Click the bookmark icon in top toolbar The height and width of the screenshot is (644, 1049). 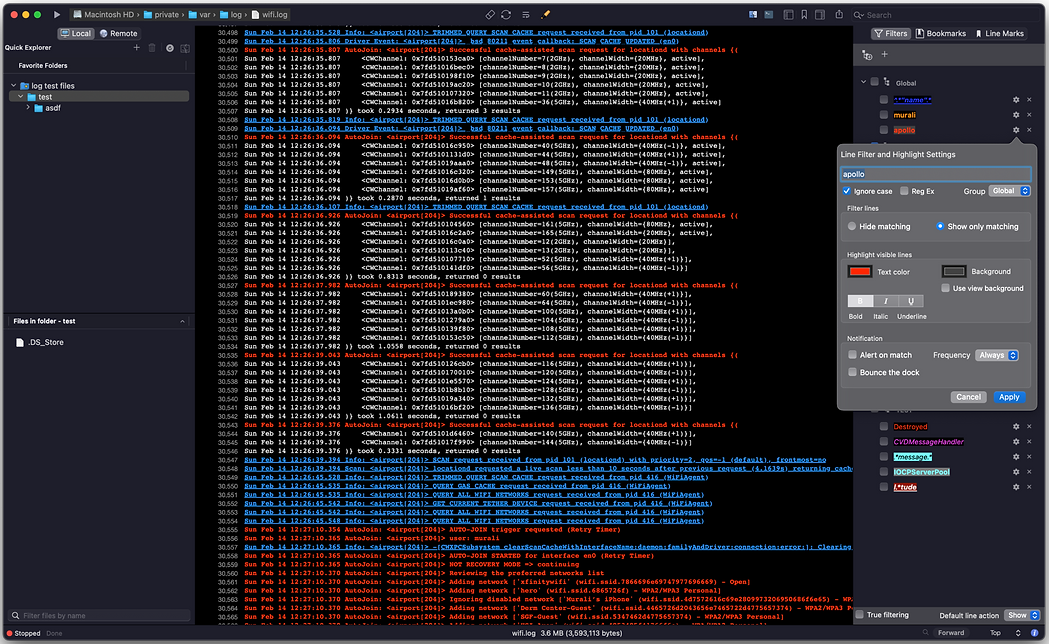804,15
